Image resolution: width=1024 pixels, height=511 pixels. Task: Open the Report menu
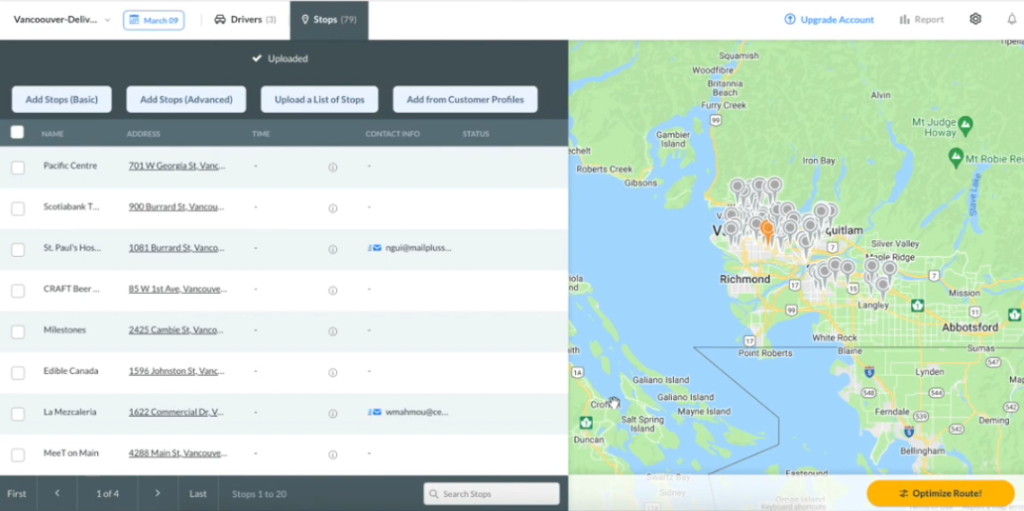[x=921, y=20]
